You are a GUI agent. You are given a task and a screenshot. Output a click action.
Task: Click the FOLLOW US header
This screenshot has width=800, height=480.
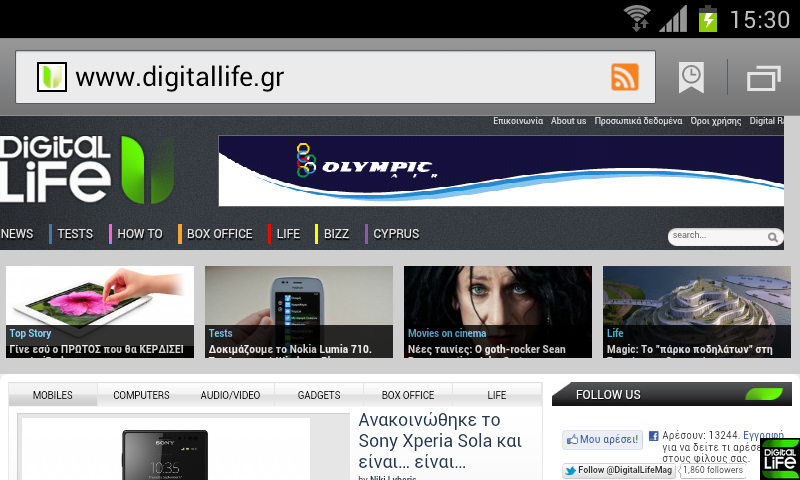(672, 394)
